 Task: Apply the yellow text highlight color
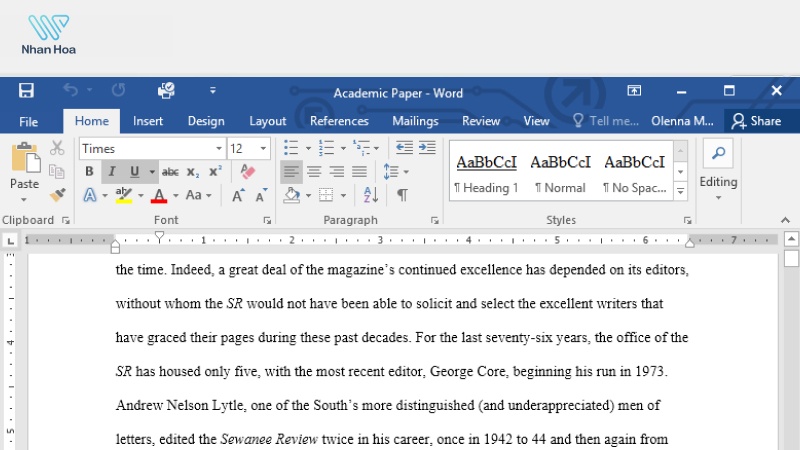[124, 195]
